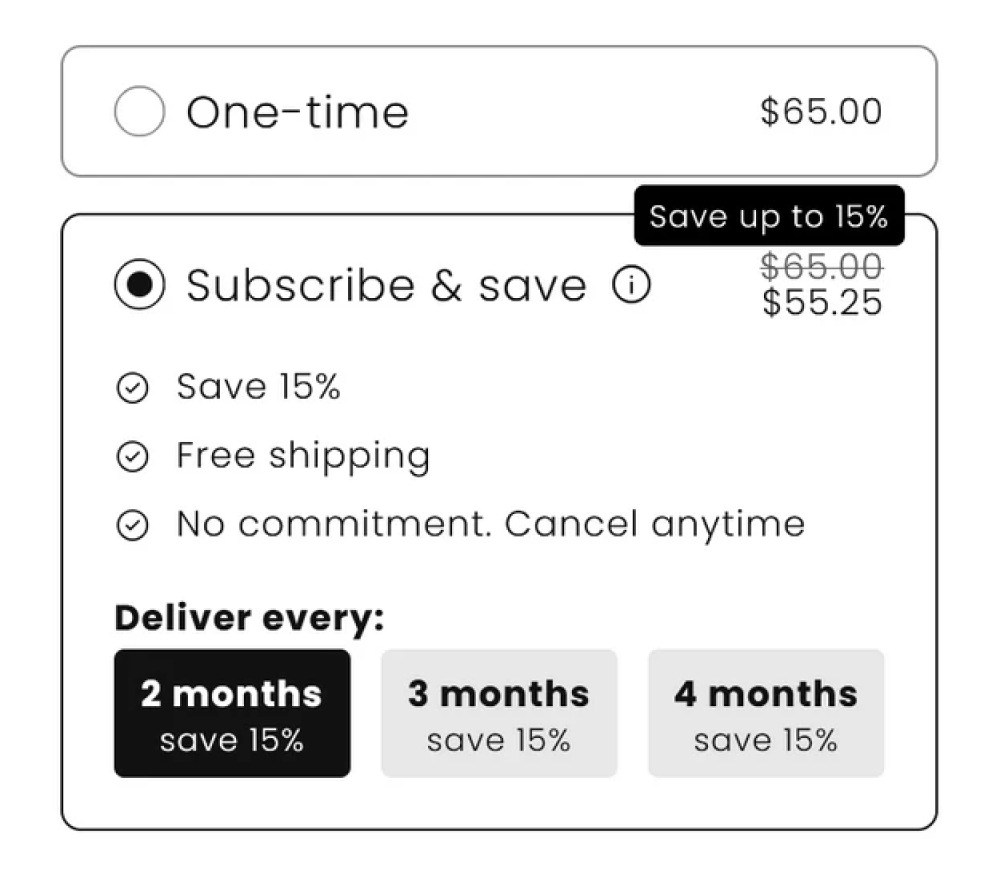This screenshot has width=996, height=876.
Task: Click the One-time option label
Action: (297, 112)
